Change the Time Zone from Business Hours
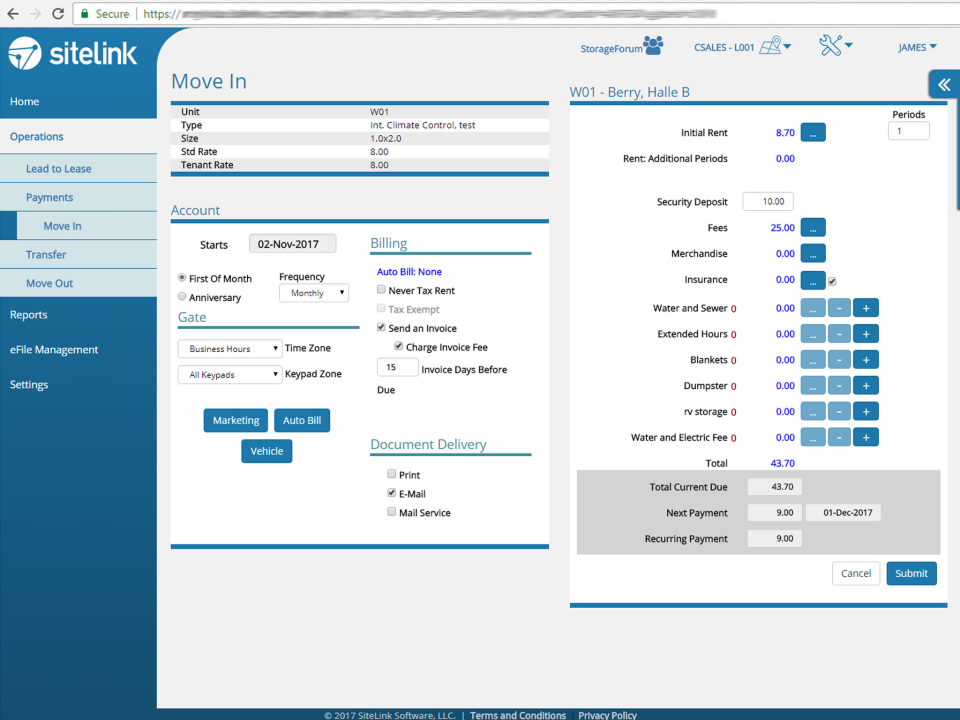 [230, 348]
